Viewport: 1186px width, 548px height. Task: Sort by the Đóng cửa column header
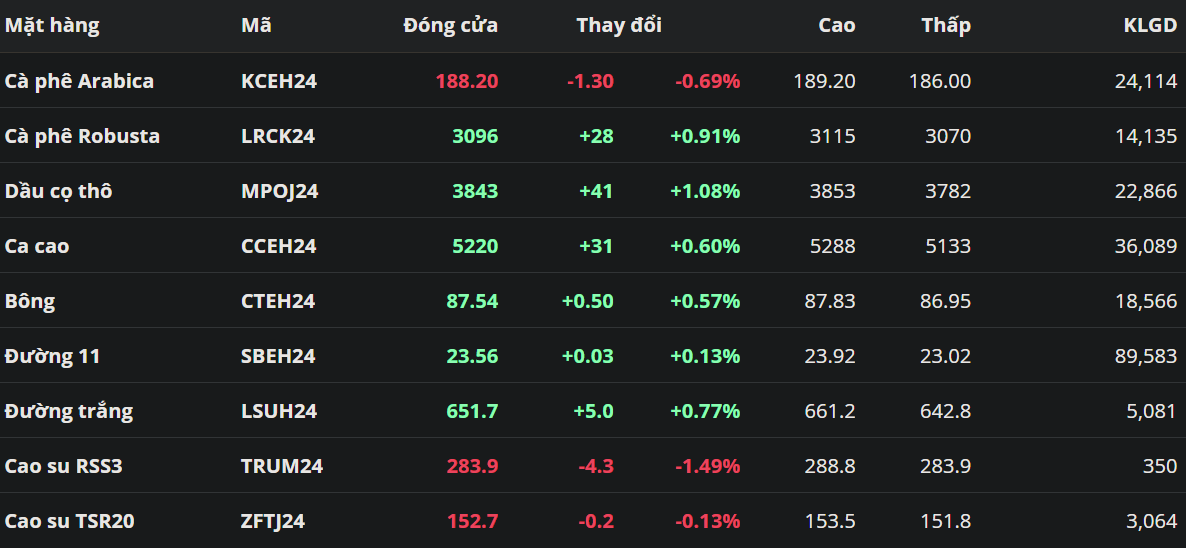click(450, 26)
